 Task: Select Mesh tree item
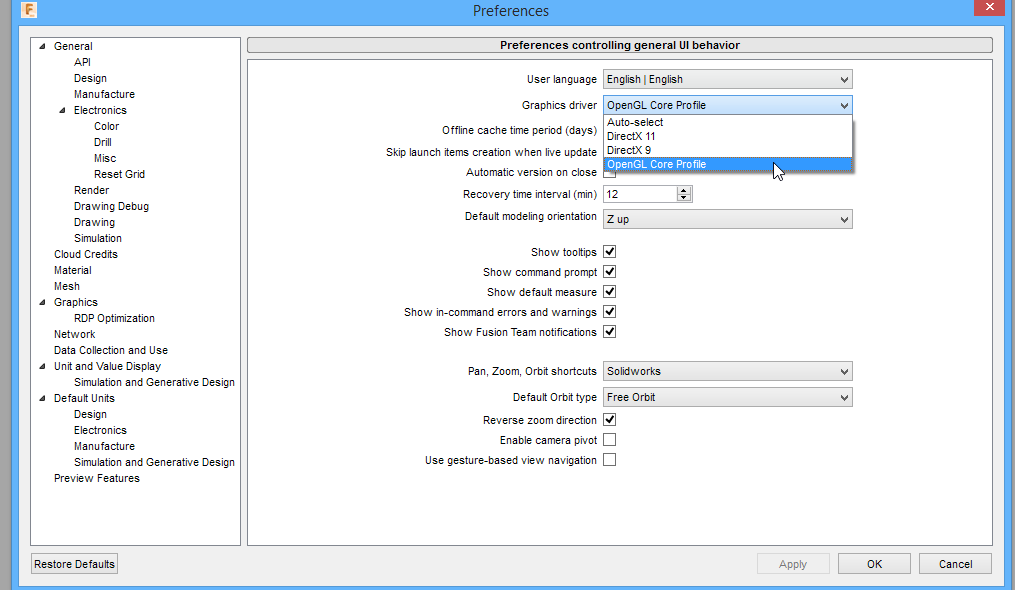point(67,286)
